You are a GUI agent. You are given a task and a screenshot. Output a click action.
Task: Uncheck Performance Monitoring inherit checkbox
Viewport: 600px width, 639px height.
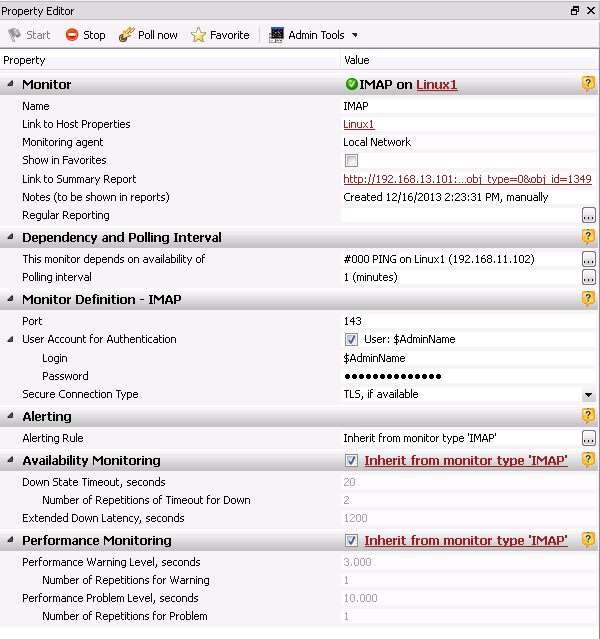click(x=351, y=540)
